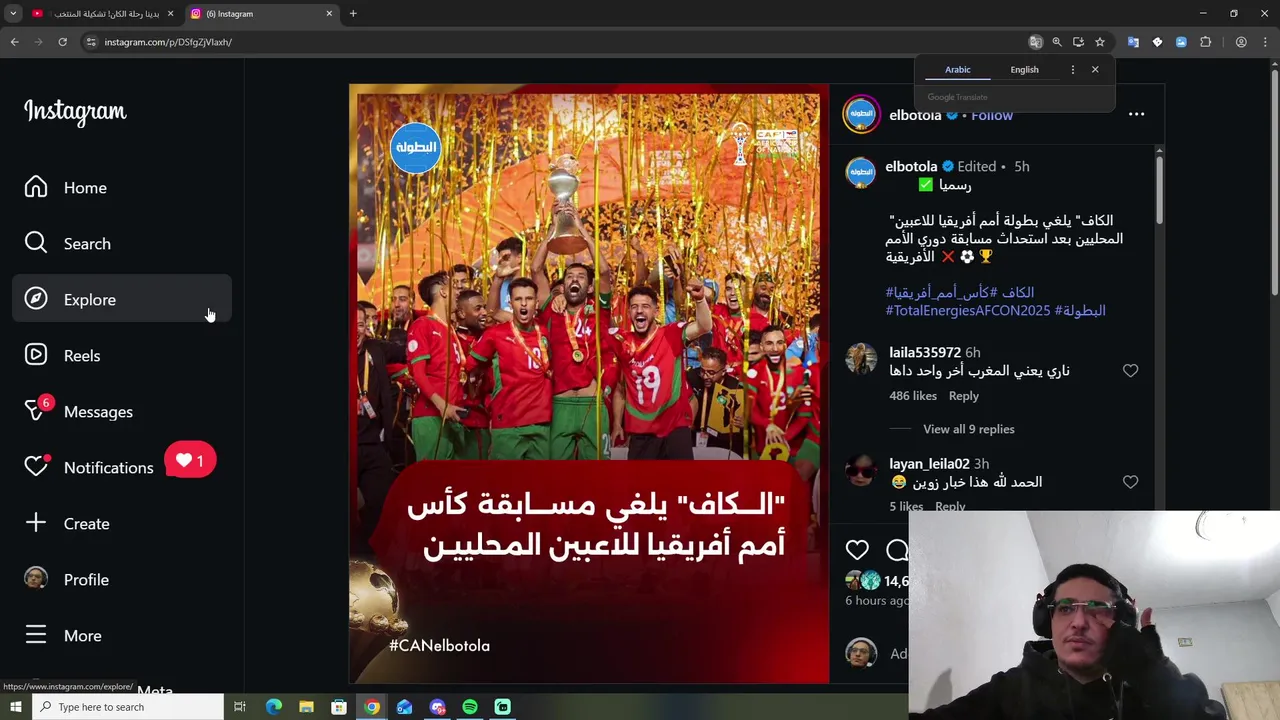Open Microsoft Store from the taskbar
The image size is (1280, 720).
point(339,707)
